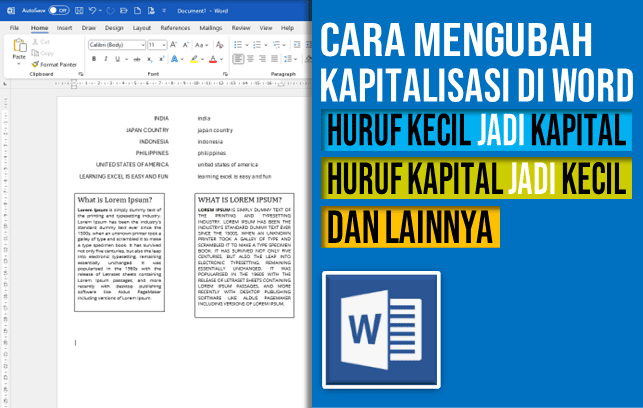Expand the Paste options arrow
Screen dimensions: 643x408
tap(19, 64)
